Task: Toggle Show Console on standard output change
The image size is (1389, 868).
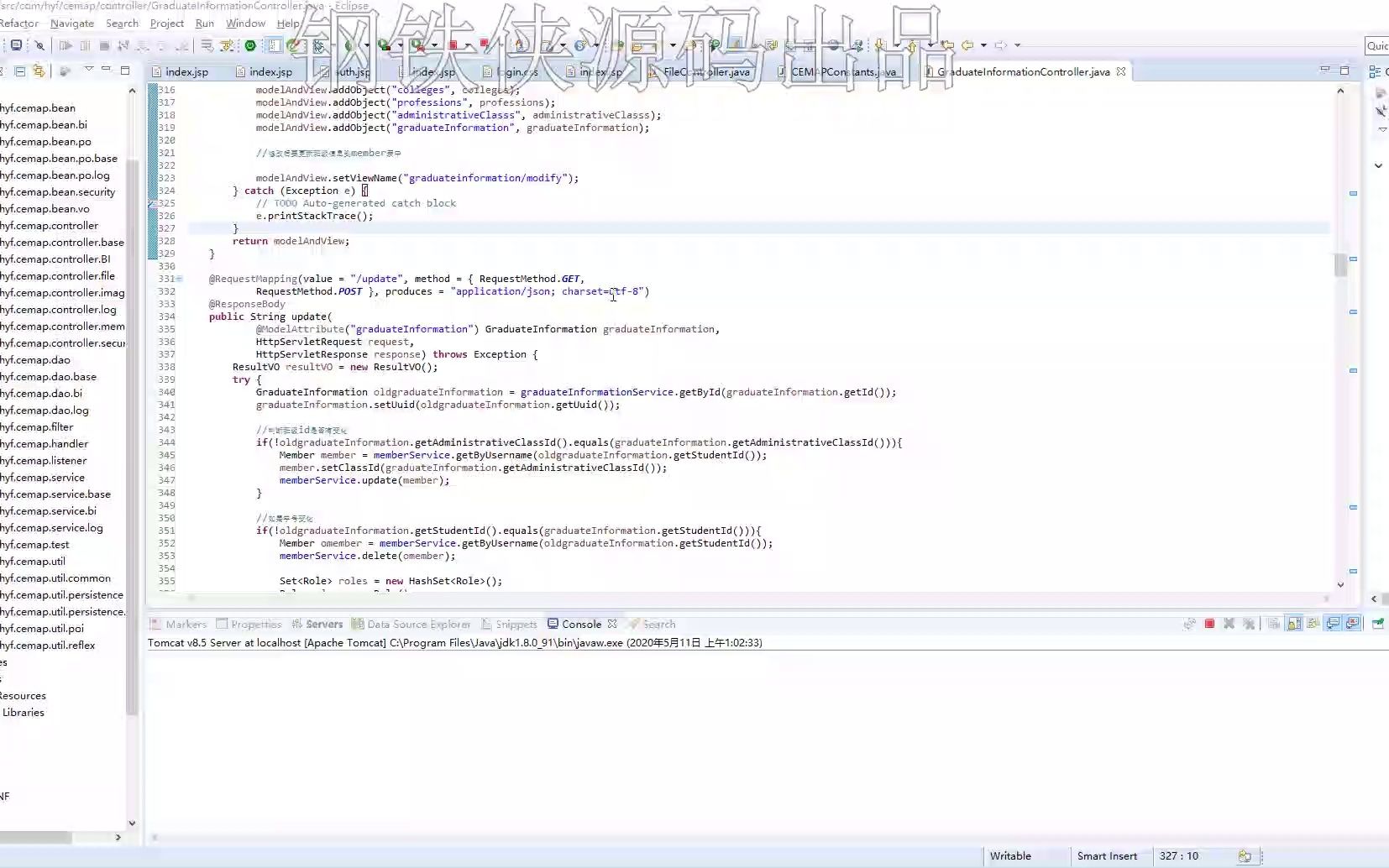Action: tap(1333, 624)
